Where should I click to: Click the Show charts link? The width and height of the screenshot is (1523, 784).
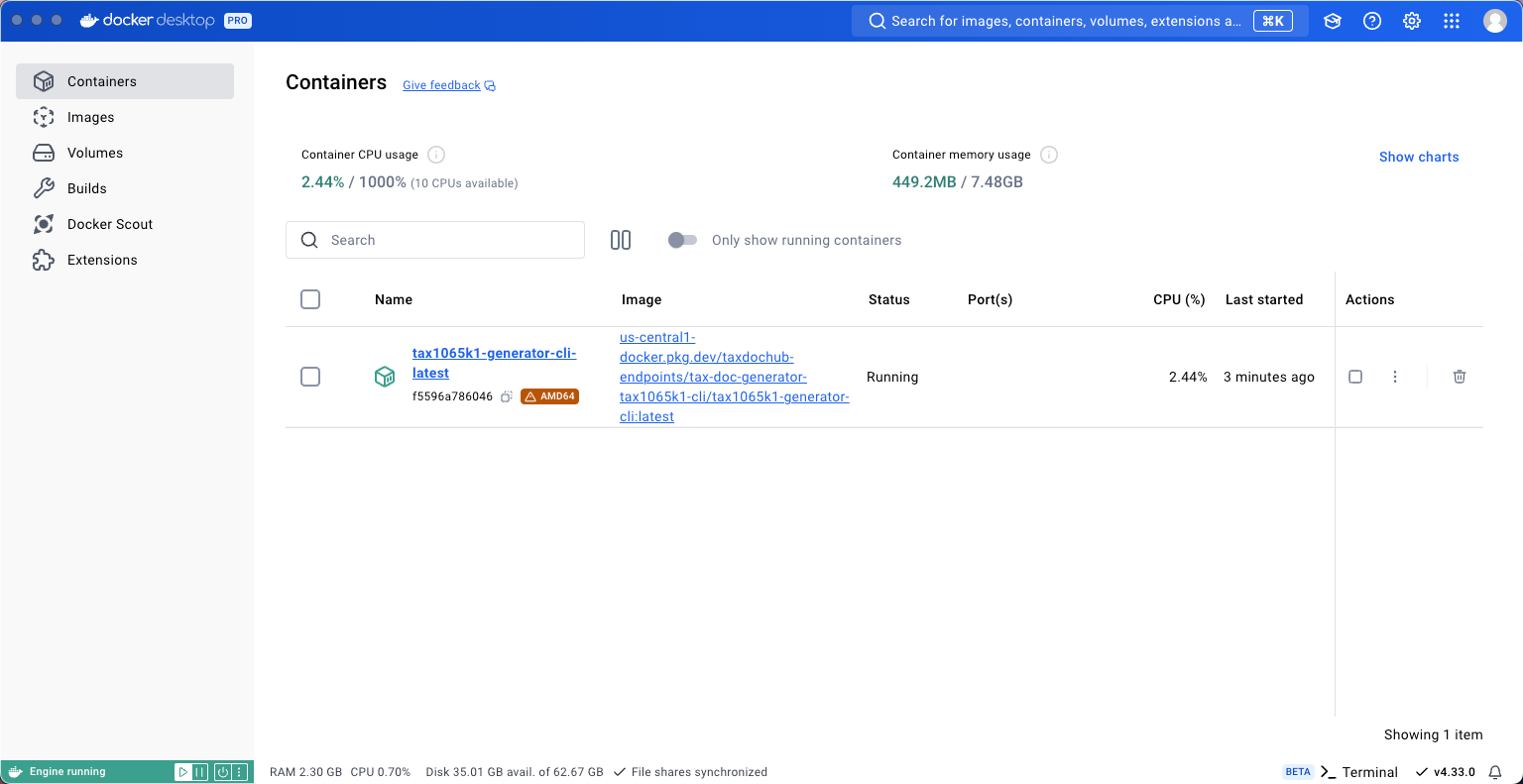click(x=1418, y=157)
